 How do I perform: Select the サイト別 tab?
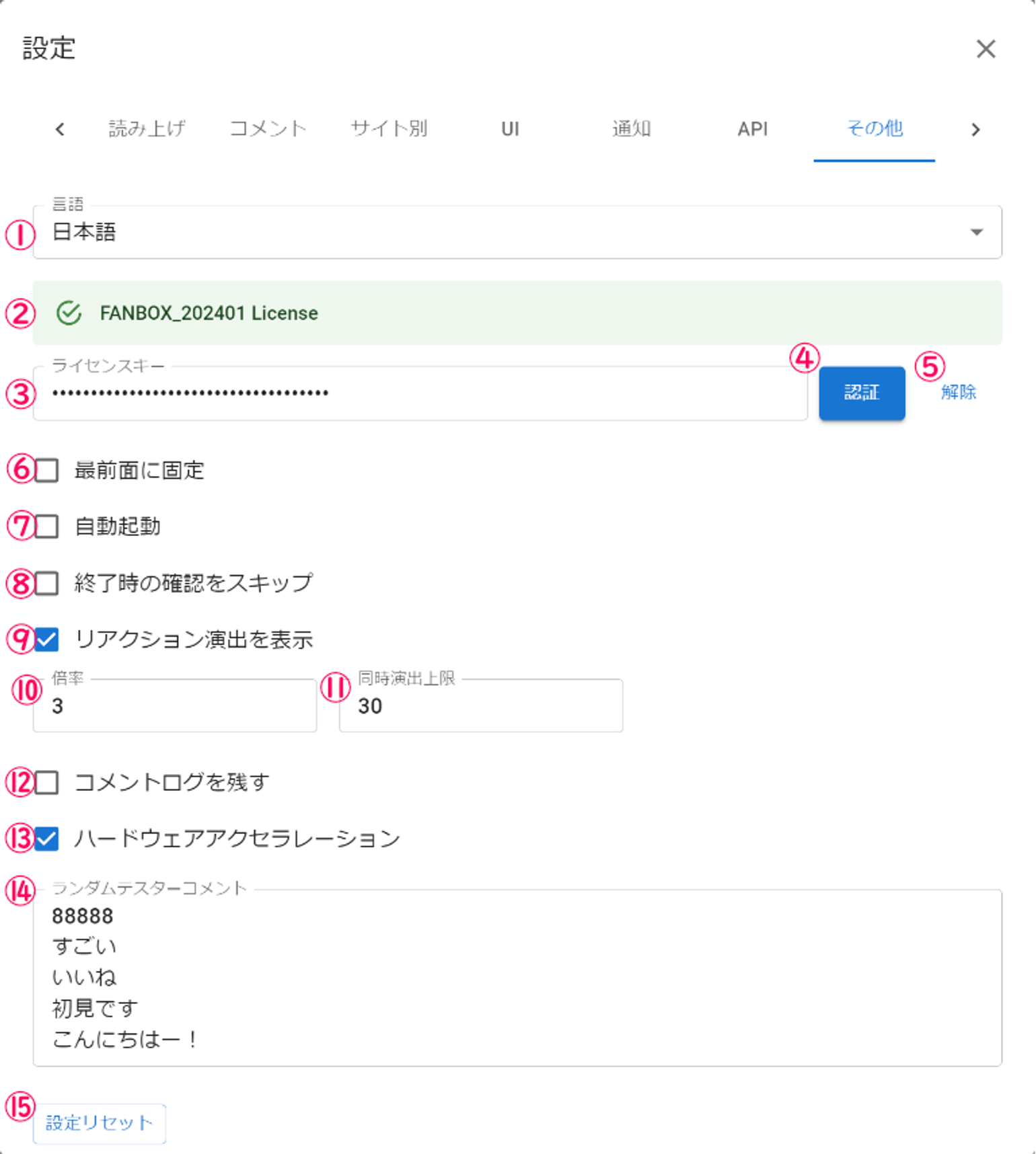click(x=389, y=128)
